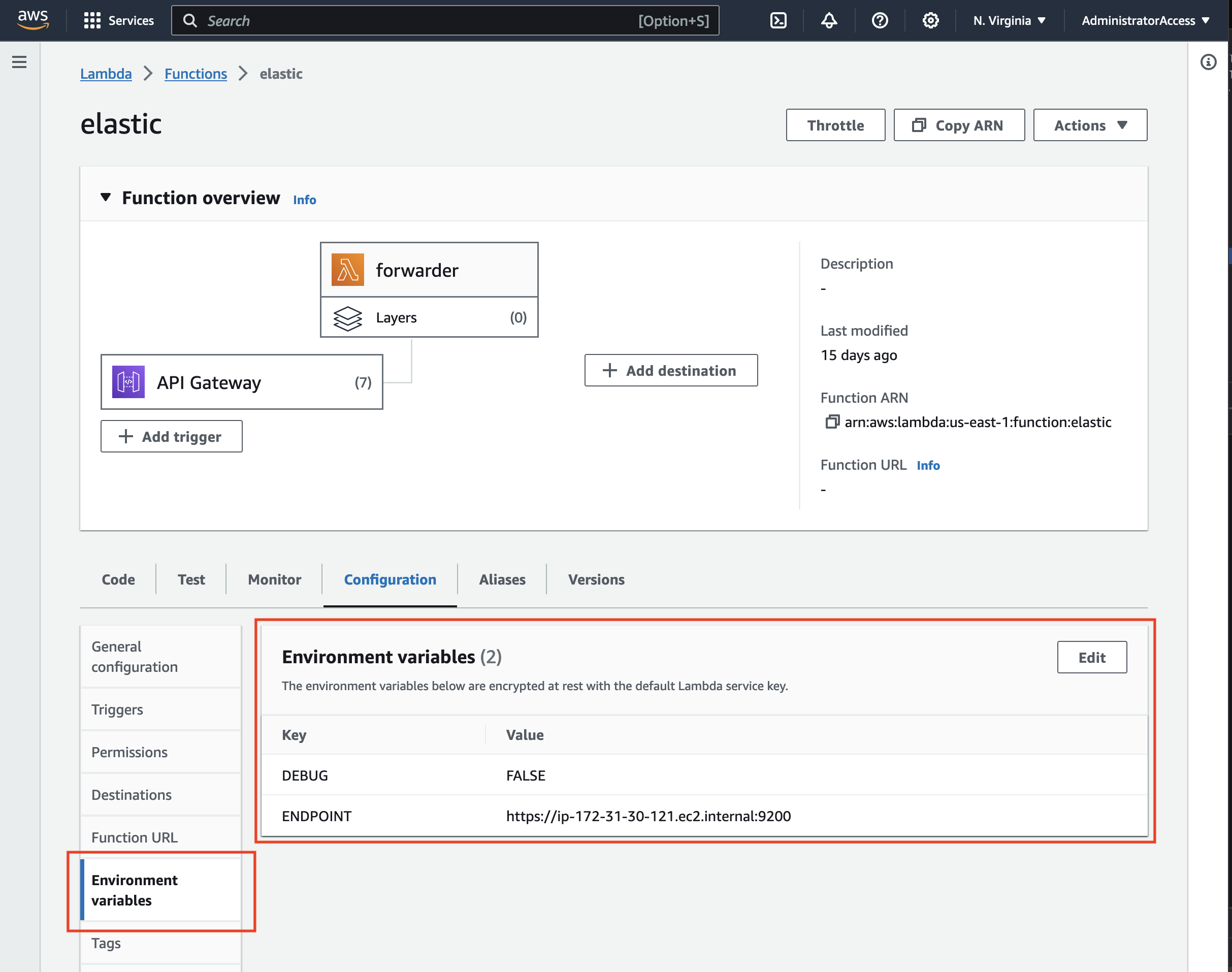Select the Configuration tab
This screenshot has width=1232, height=972.
point(390,579)
